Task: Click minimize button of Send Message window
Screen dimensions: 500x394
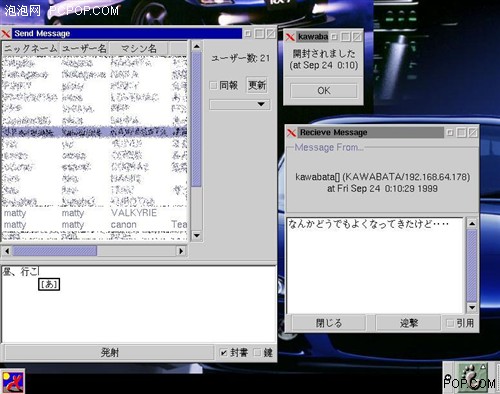Action: pyautogui.click(x=248, y=33)
